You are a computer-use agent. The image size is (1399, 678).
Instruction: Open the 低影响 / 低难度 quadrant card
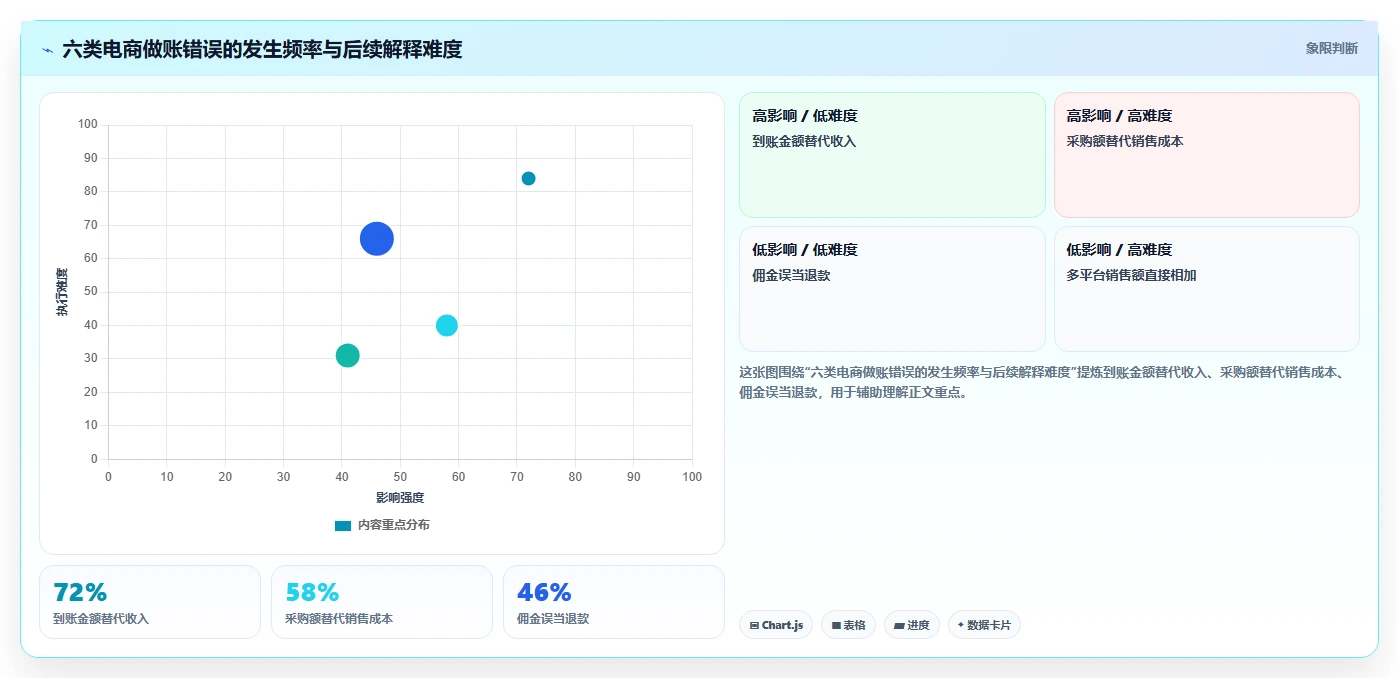[x=892, y=289]
